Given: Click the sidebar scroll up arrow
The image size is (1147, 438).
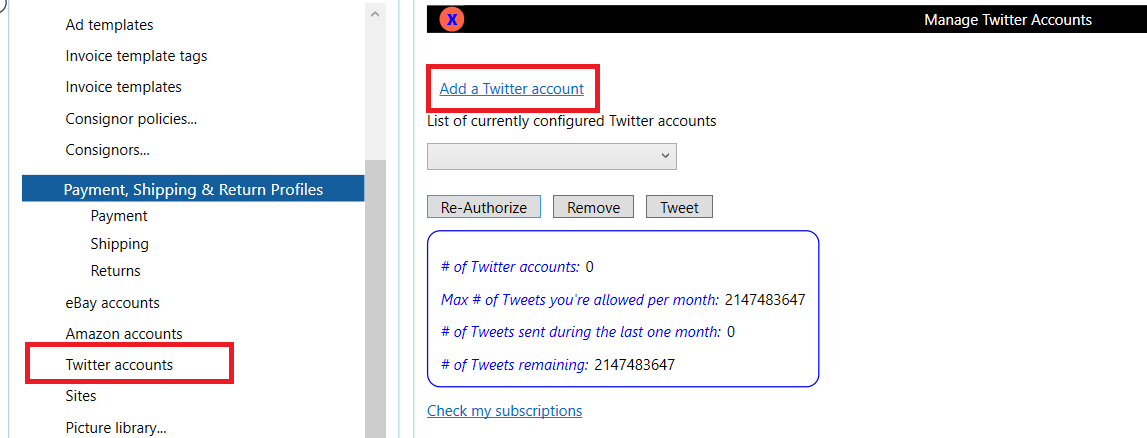Looking at the screenshot, I should (x=375, y=14).
